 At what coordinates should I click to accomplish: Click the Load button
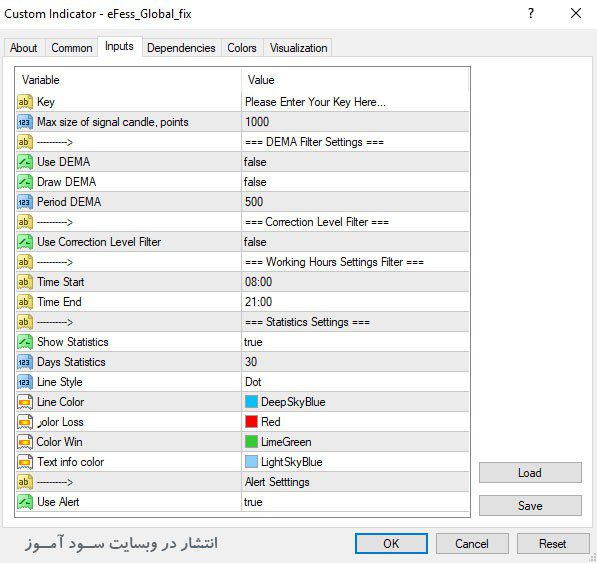click(530, 473)
